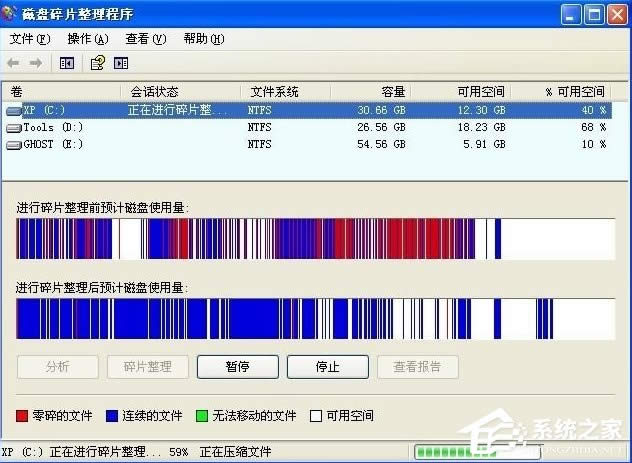Click the Back arrow toolbar icon
Viewport: 632px width, 463px height.
pyautogui.click(x=15, y=63)
